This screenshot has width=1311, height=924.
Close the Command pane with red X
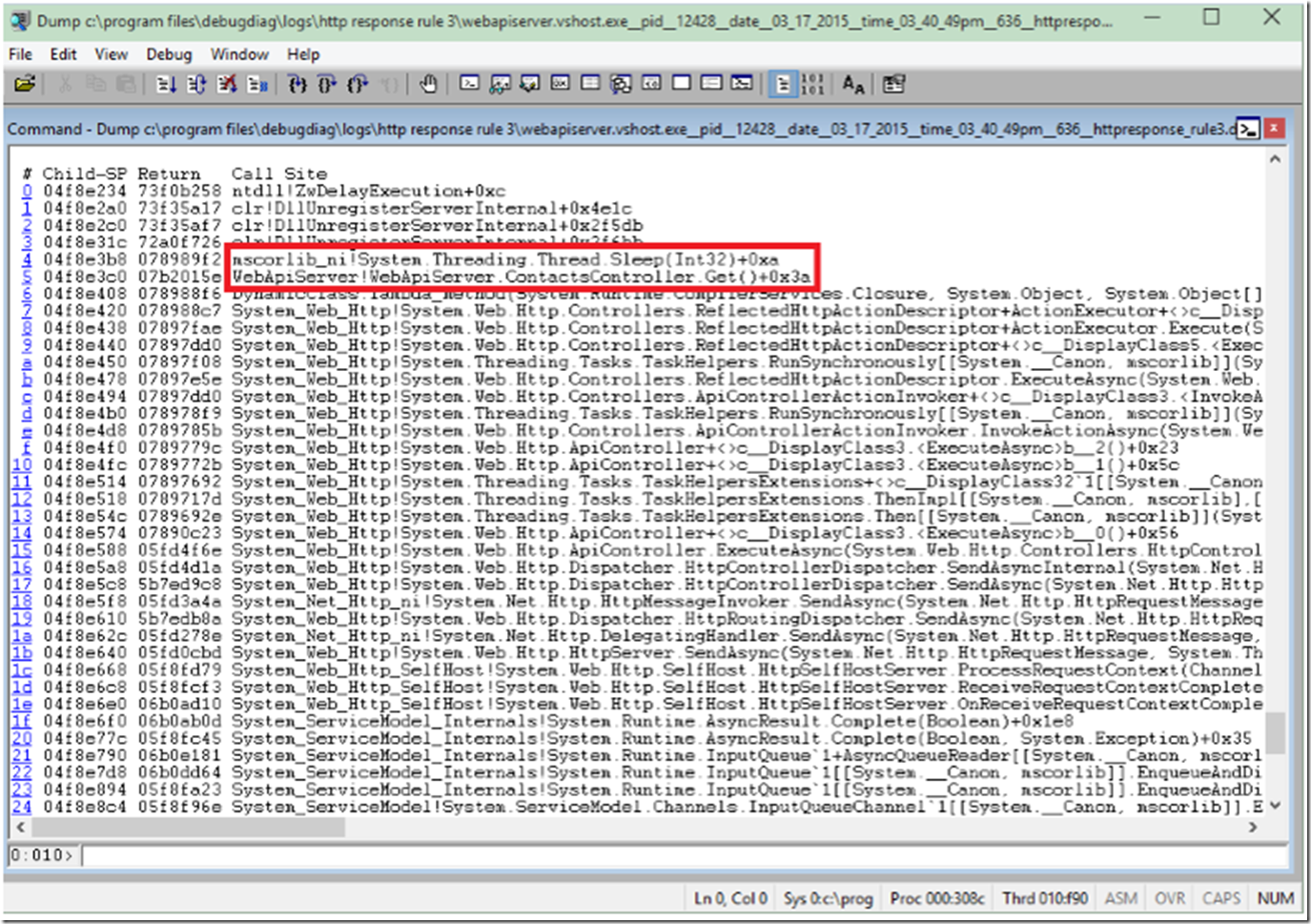(1274, 129)
